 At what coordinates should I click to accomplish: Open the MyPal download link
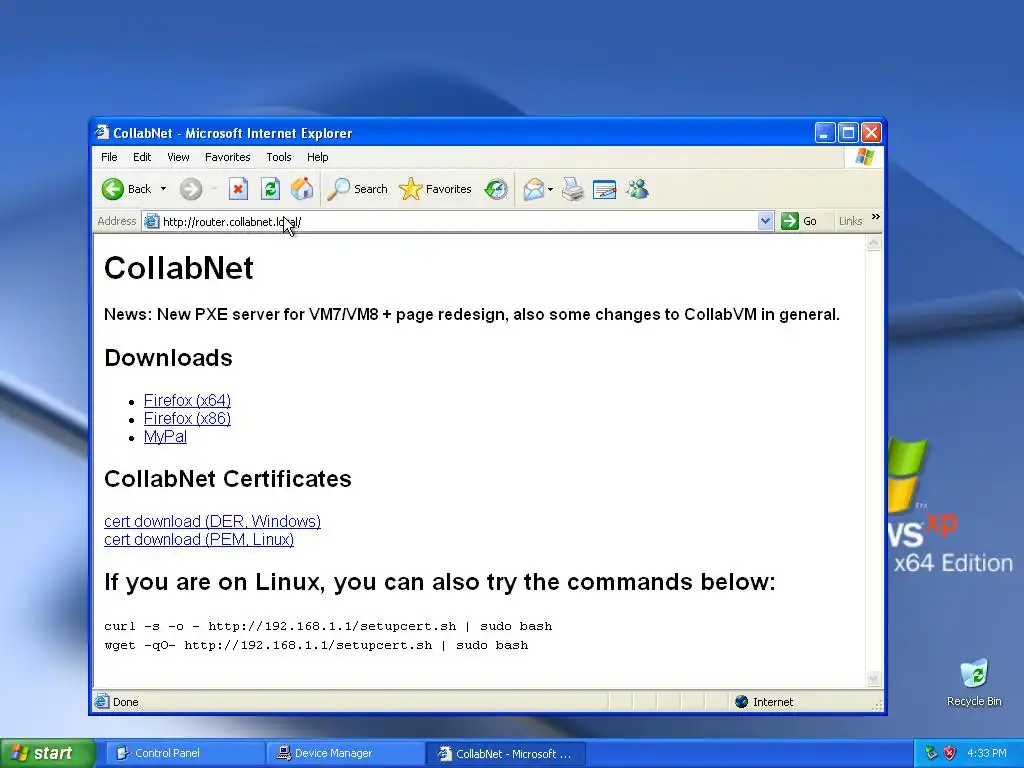pos(165,437)
